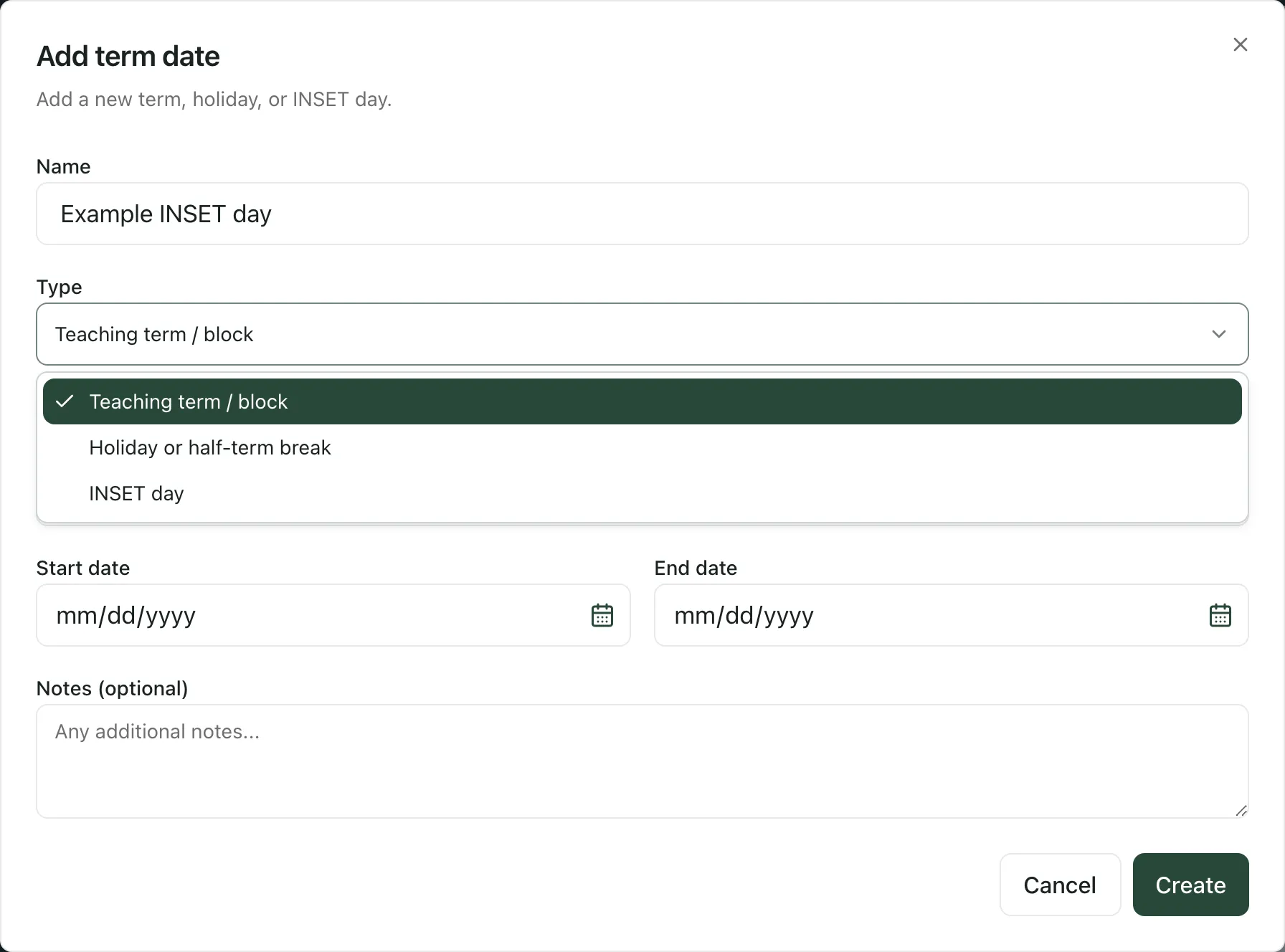The image size is (1285, 952).
Task: Select Teaching term / block option
Action: pyautogui.click(x=642, y=401)
